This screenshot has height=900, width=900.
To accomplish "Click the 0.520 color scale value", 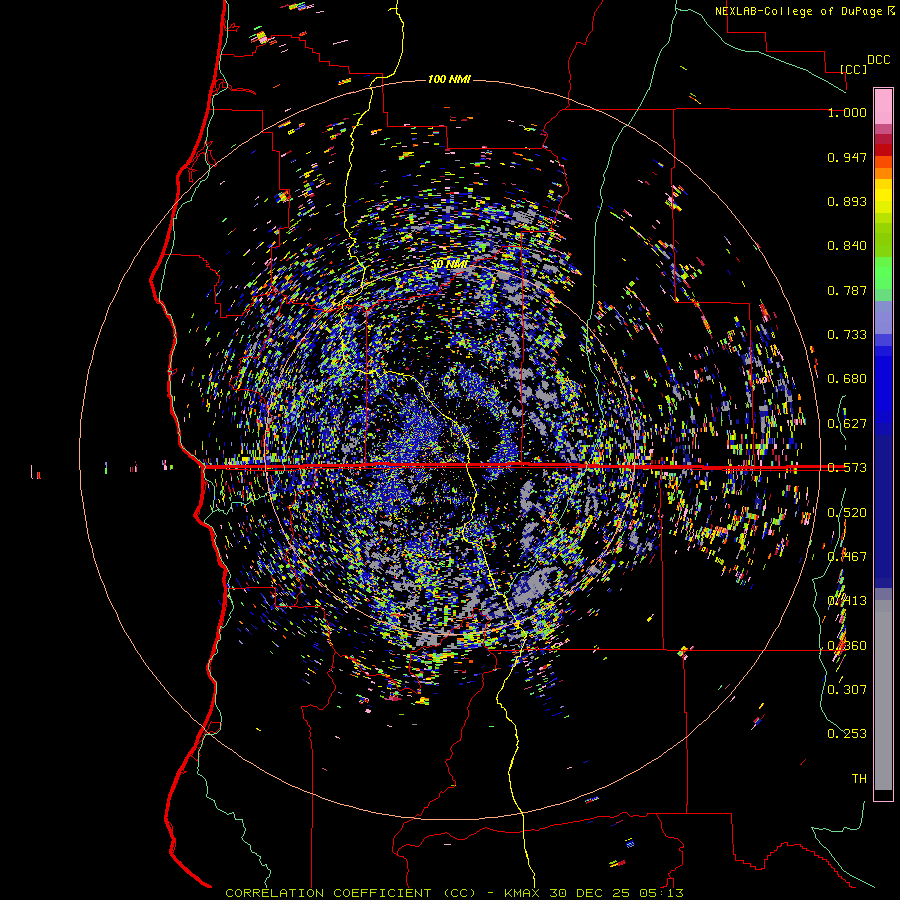I will [847, 513].
